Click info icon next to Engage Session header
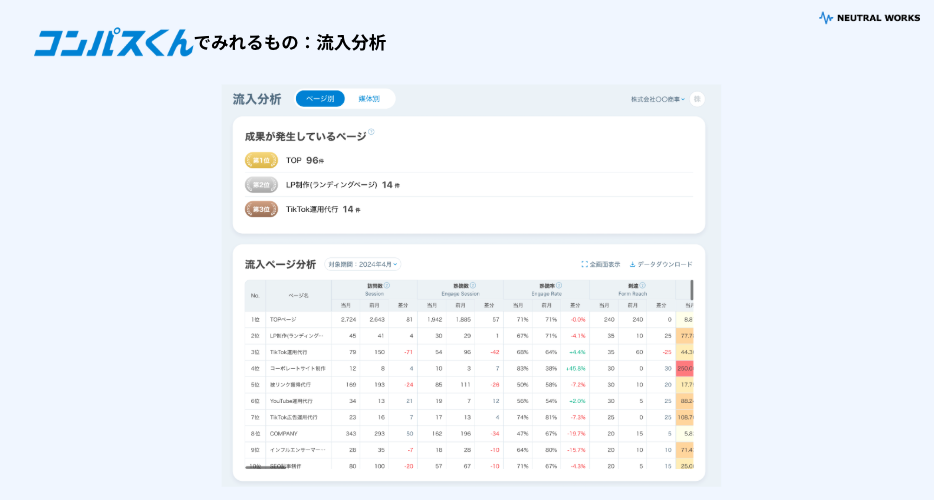Image resolution: width=934 pixels, height=500 pixels. [473, 285]
